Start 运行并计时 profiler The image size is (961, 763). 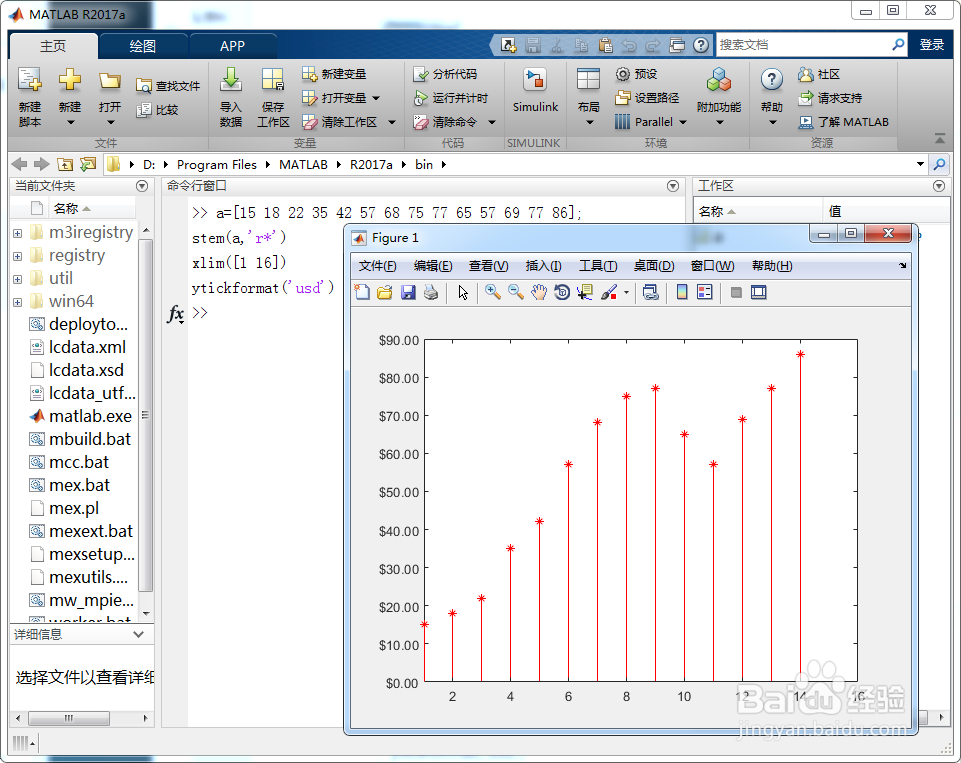click(450, 98)
